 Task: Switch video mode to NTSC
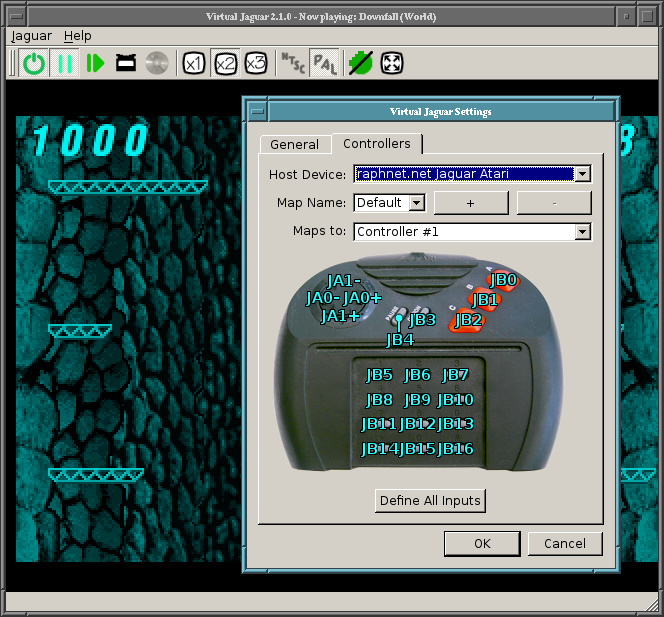(x=293, y=64)
